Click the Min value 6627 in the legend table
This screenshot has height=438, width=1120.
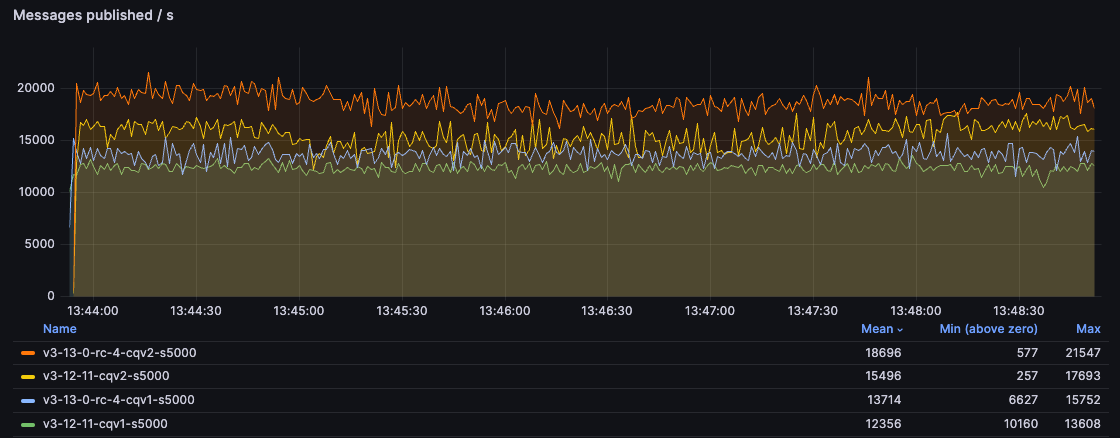click(1021, 400)
